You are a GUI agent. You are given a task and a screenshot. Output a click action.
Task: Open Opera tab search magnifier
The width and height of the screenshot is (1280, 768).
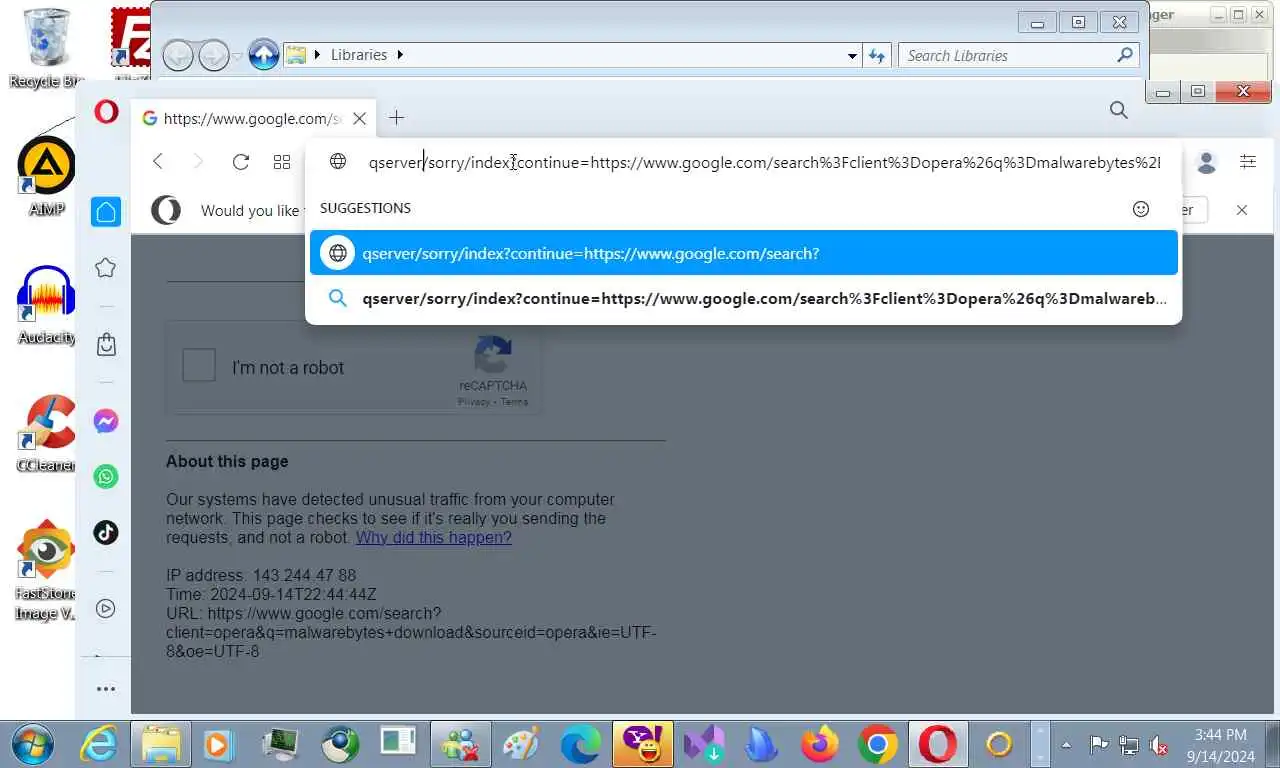[1119, 110]
